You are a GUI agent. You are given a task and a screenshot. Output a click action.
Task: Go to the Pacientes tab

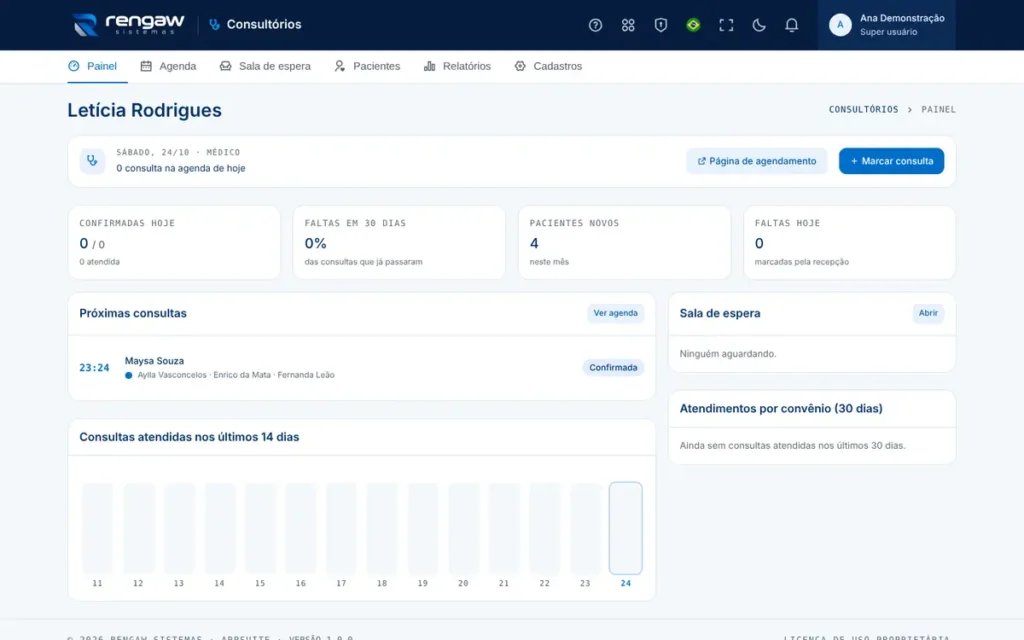pyautogui.click(x=367, y=66)
